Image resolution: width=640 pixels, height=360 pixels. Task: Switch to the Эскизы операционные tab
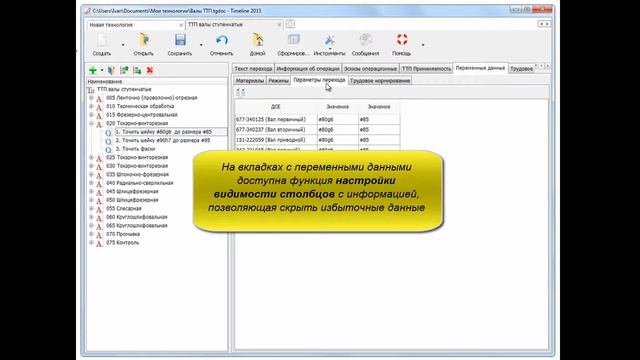(370, 69)
